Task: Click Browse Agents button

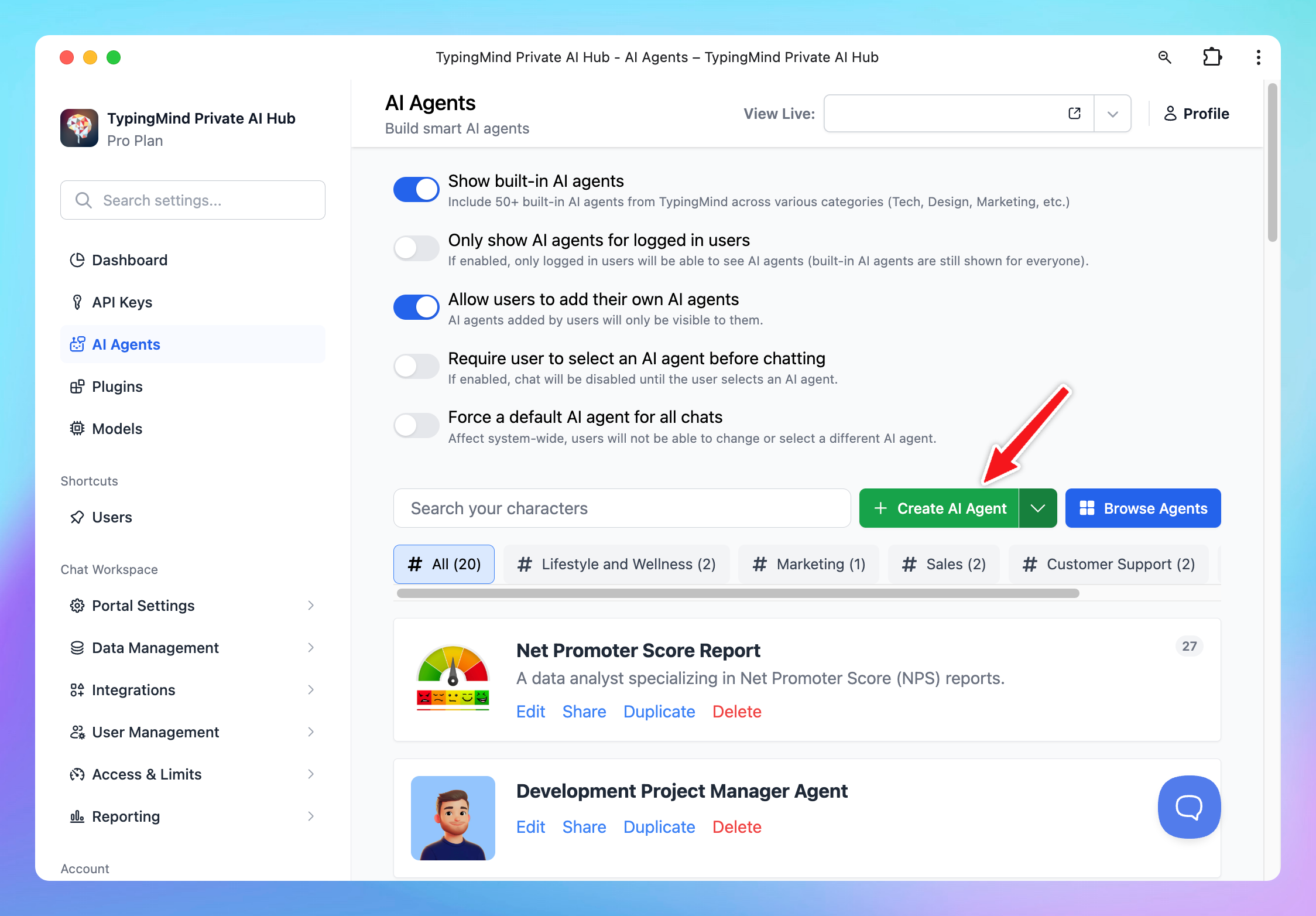Action: [x=1143, y=508]
